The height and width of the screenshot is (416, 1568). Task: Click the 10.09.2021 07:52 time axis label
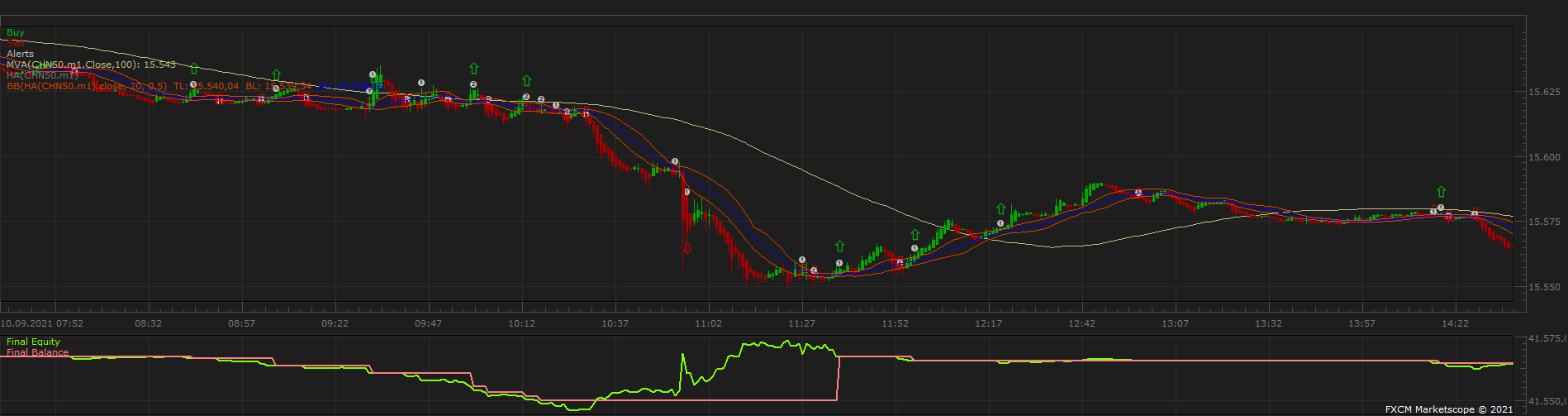pos(42,323)
